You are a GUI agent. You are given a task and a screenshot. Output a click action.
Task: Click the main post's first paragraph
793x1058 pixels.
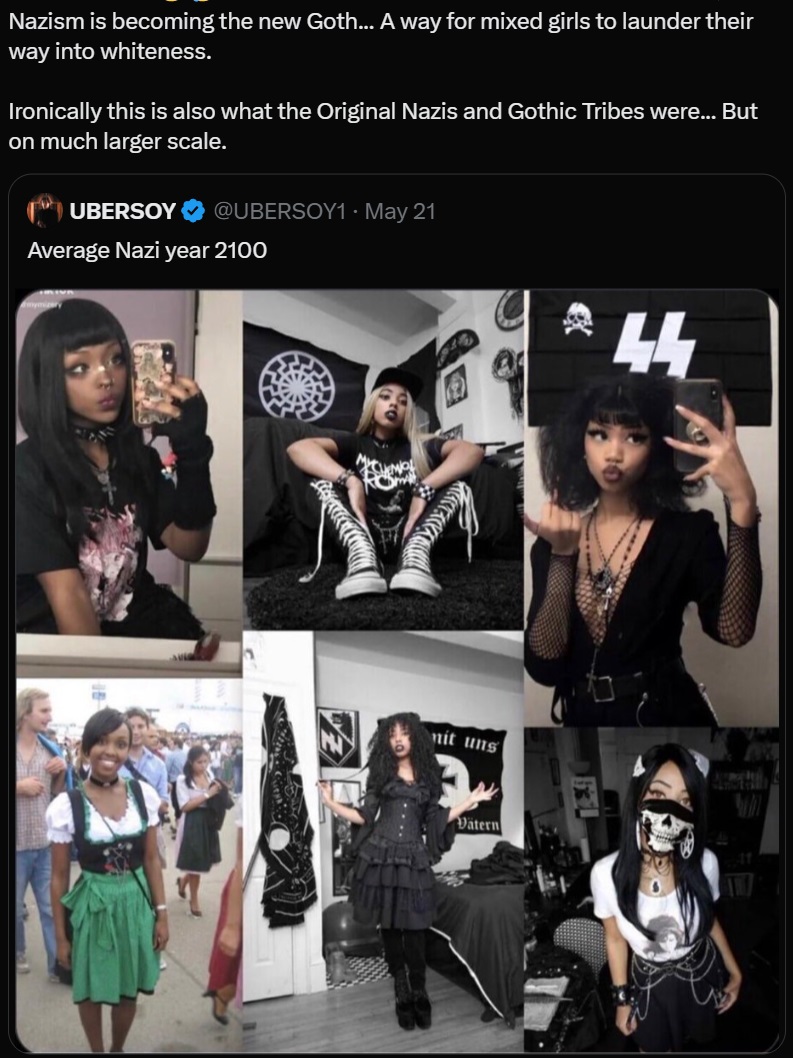point(381,36)
